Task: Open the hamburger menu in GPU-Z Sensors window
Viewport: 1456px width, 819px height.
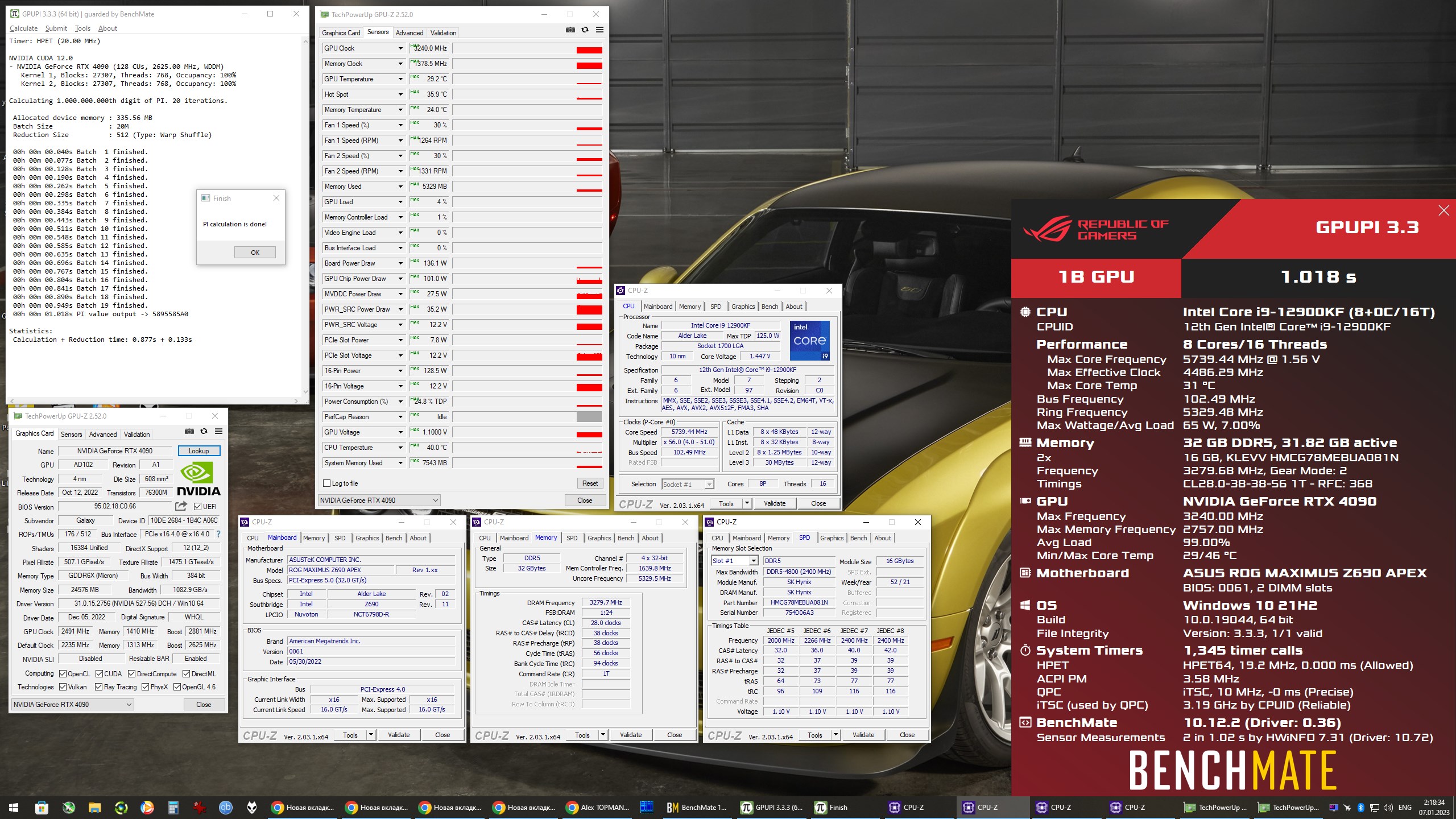Action: (599, 30)
